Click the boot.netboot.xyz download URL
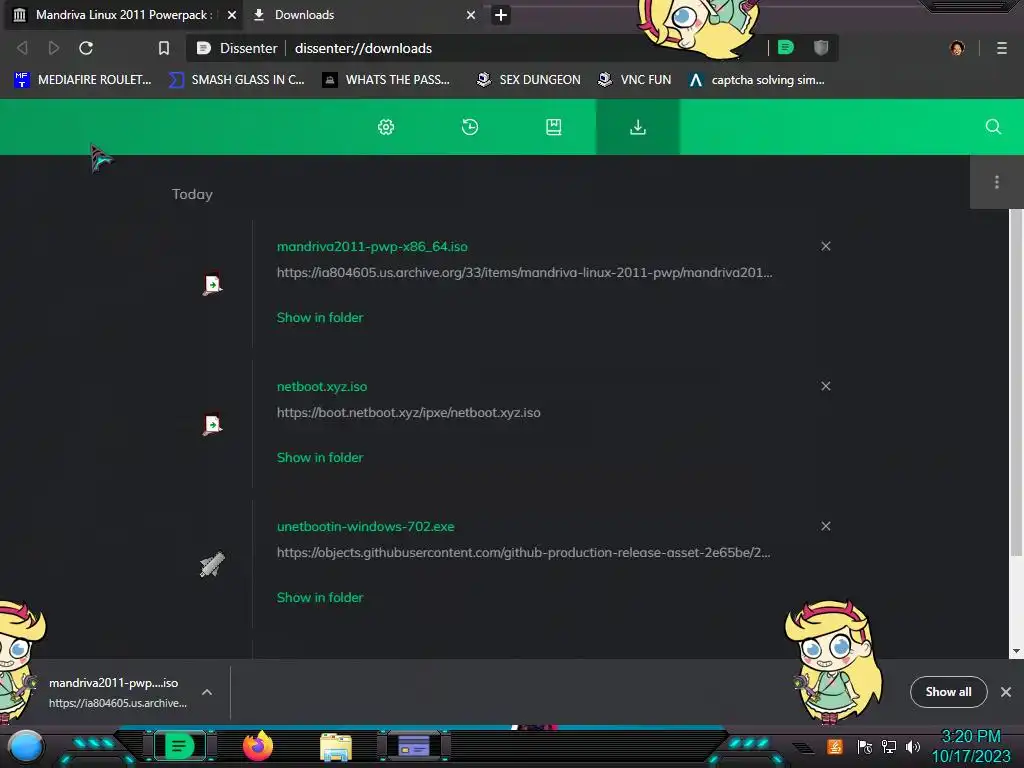This screenshot has height=768, width=1024. pos(409,413)
